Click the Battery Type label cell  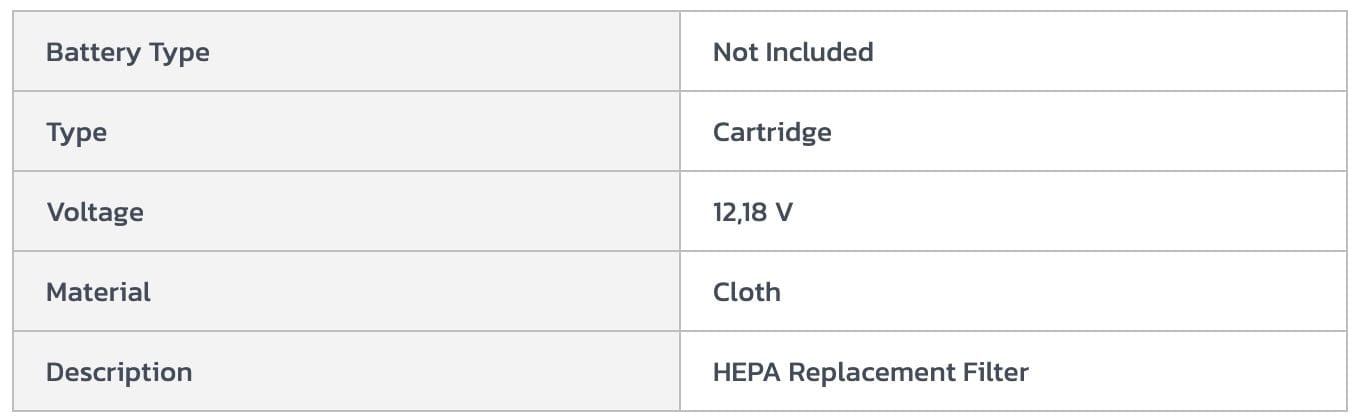(128, 52)
